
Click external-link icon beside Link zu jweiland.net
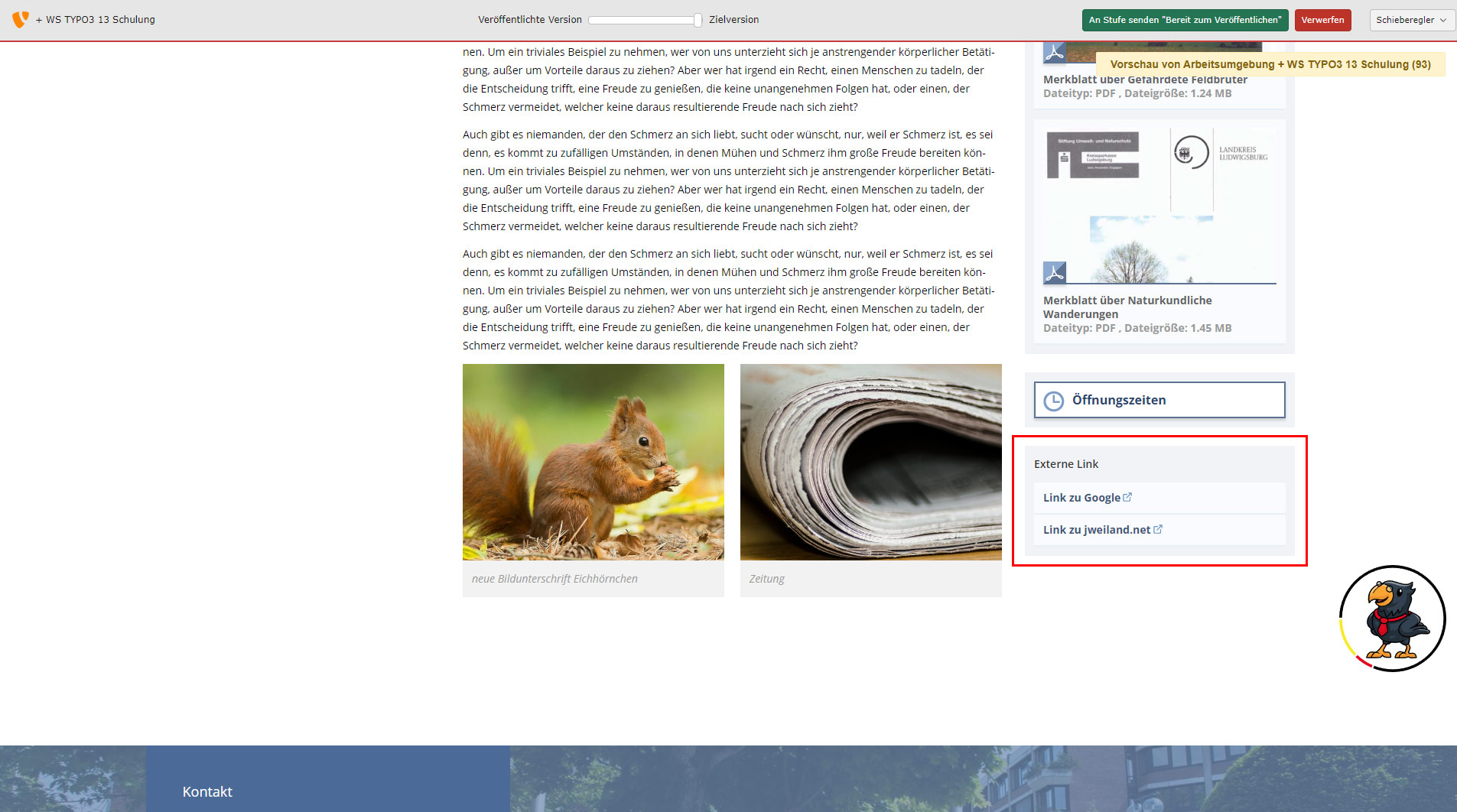[x=1158, y=529]
